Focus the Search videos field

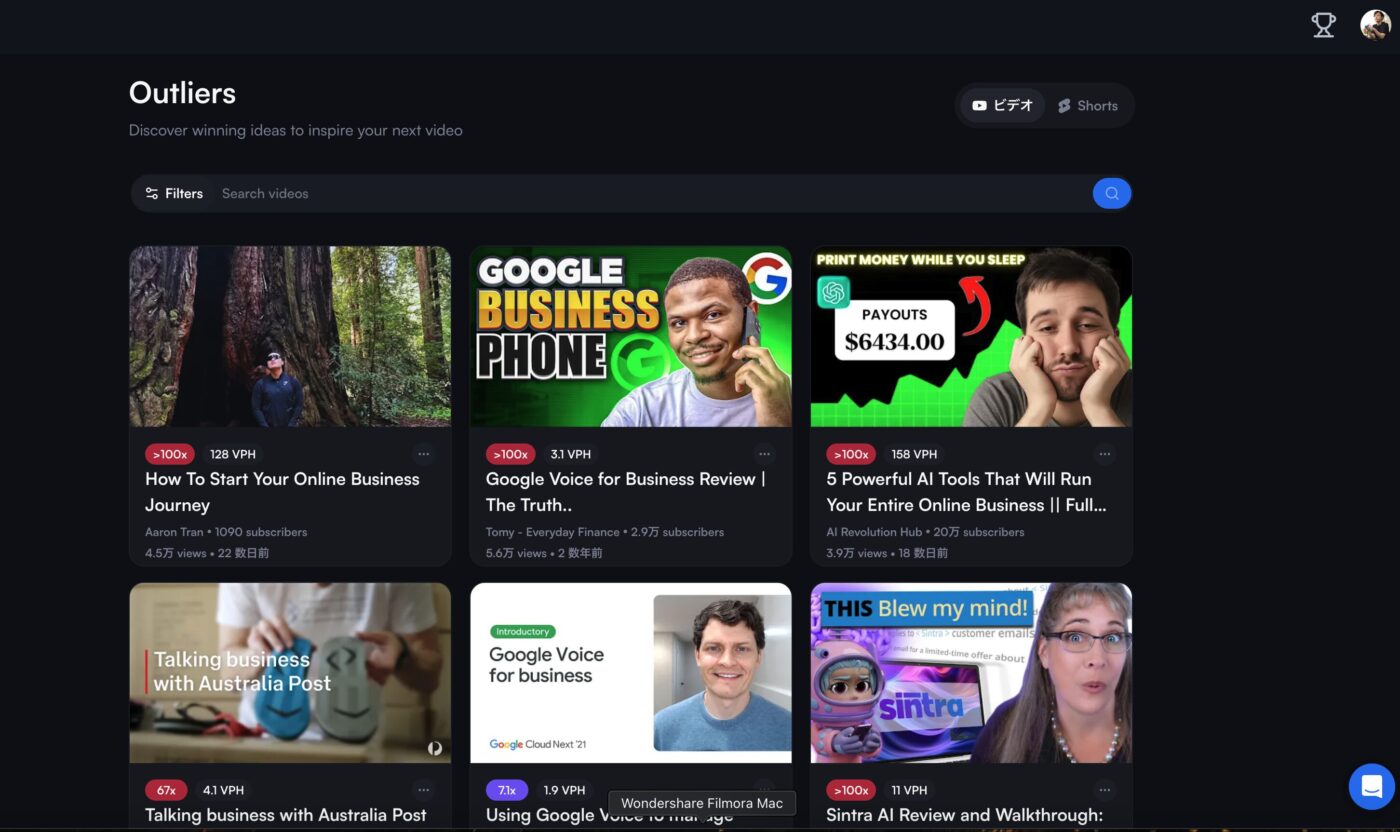pyautogui.click(x=650, y=193)
